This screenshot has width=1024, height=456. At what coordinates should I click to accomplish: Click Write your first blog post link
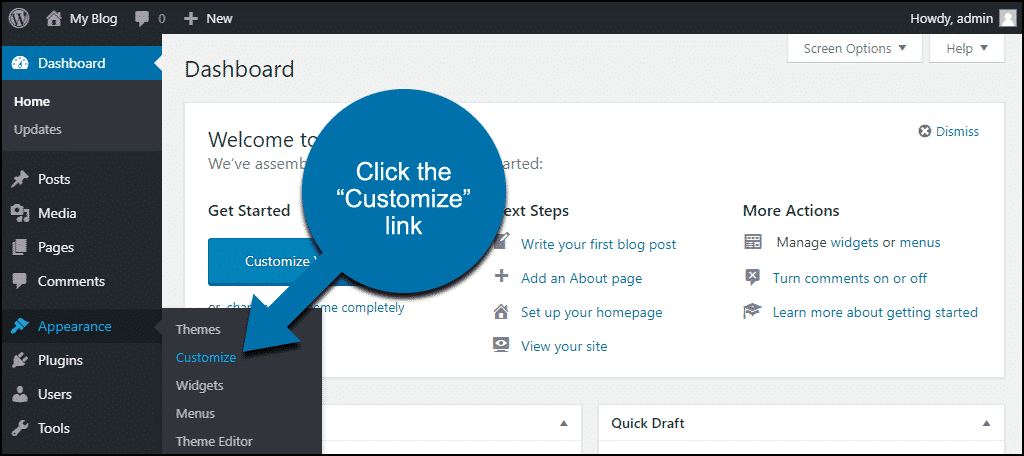click(599, 244)
